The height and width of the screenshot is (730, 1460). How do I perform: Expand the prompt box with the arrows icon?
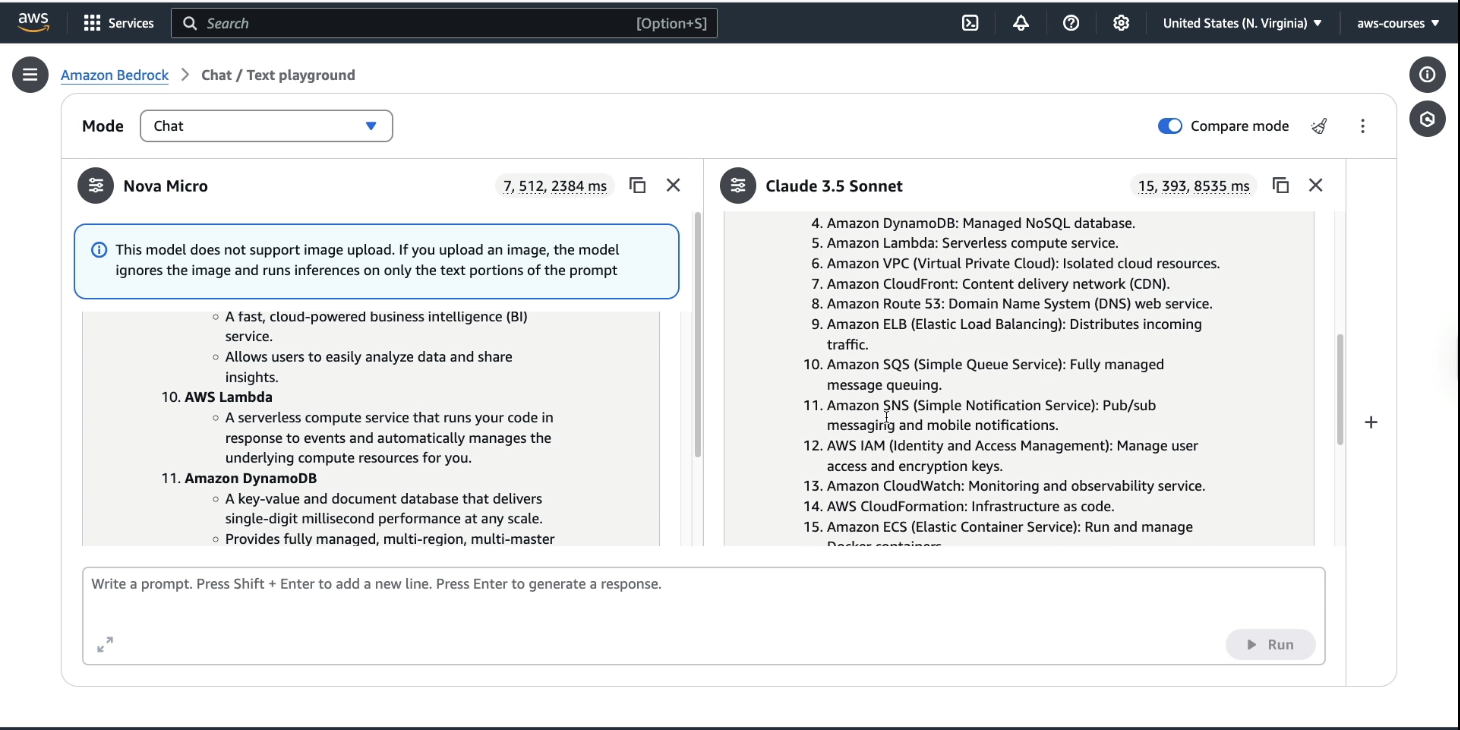coord(105,645)
